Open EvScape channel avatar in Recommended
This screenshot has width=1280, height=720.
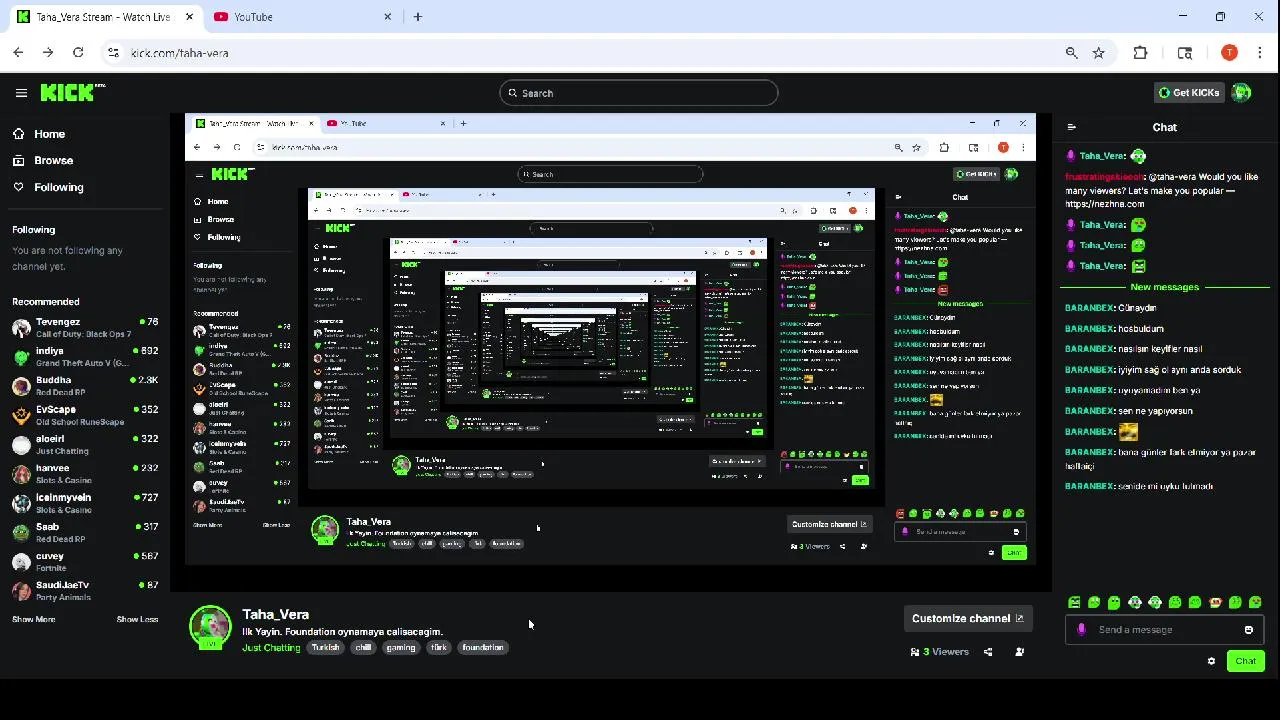(21, 415)
